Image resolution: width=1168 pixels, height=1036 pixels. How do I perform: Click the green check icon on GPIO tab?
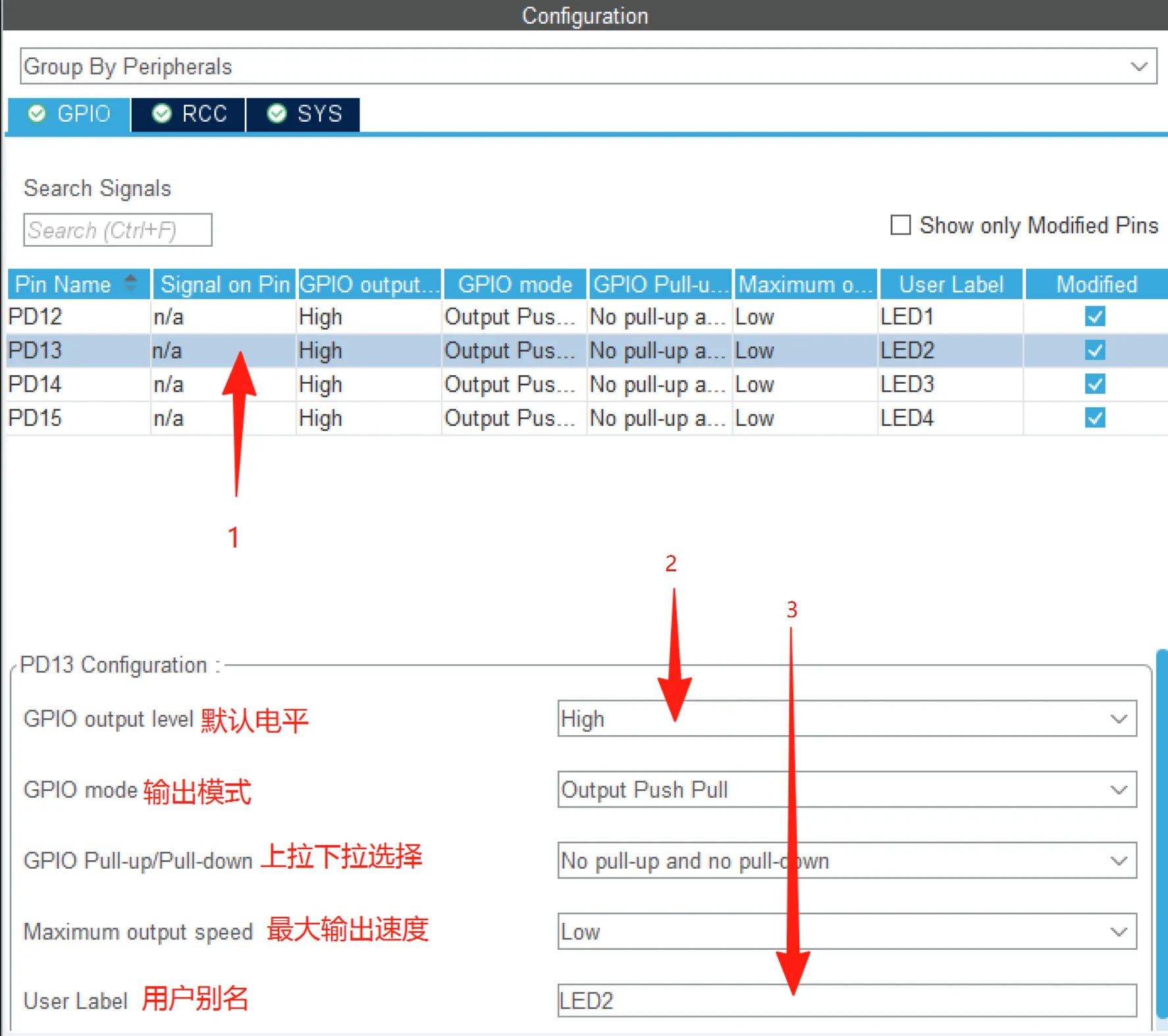pyautogui.click(x=38, y=113)
